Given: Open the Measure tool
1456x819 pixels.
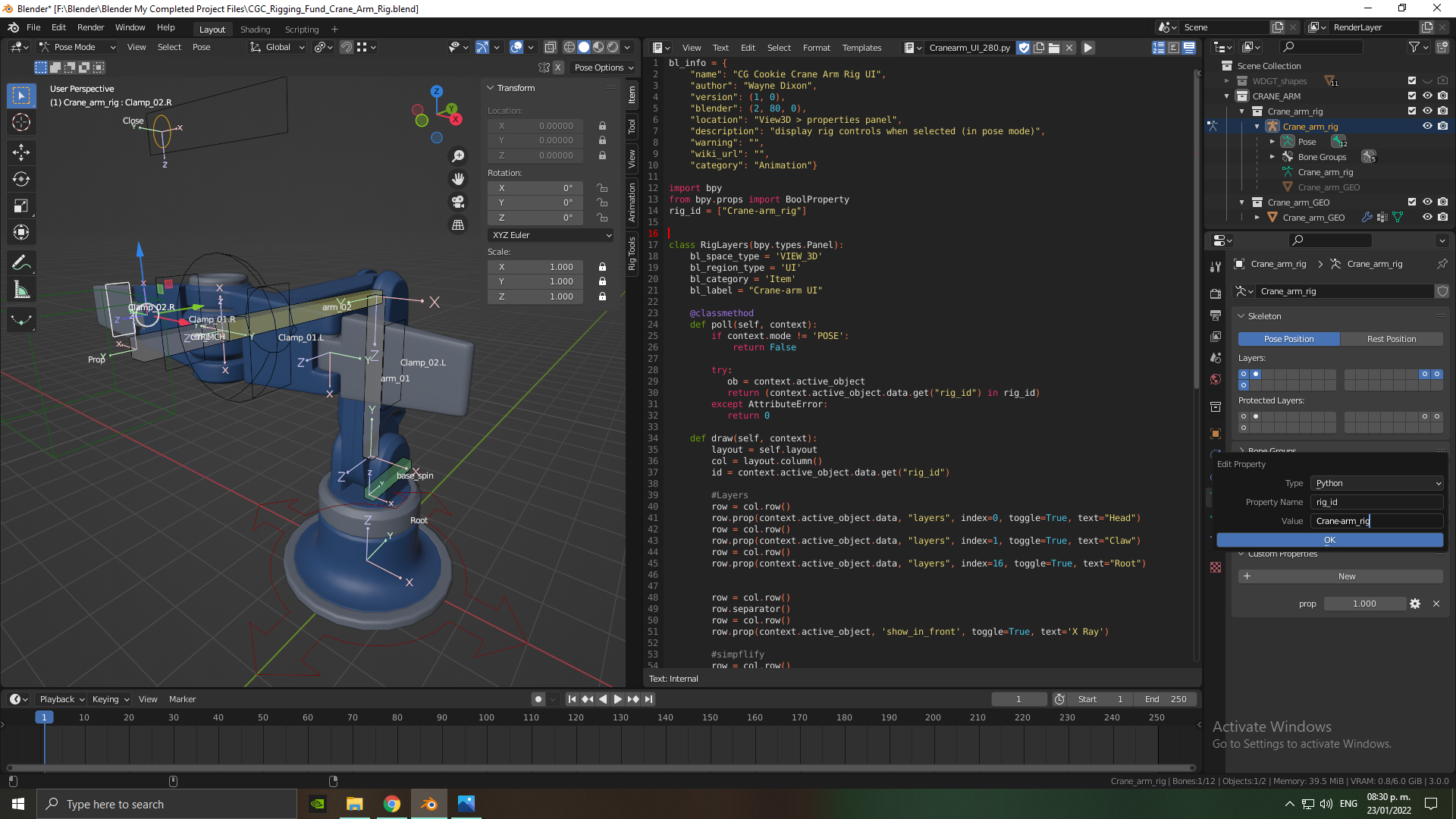Looking at the screenshot, I should [21, 289].
